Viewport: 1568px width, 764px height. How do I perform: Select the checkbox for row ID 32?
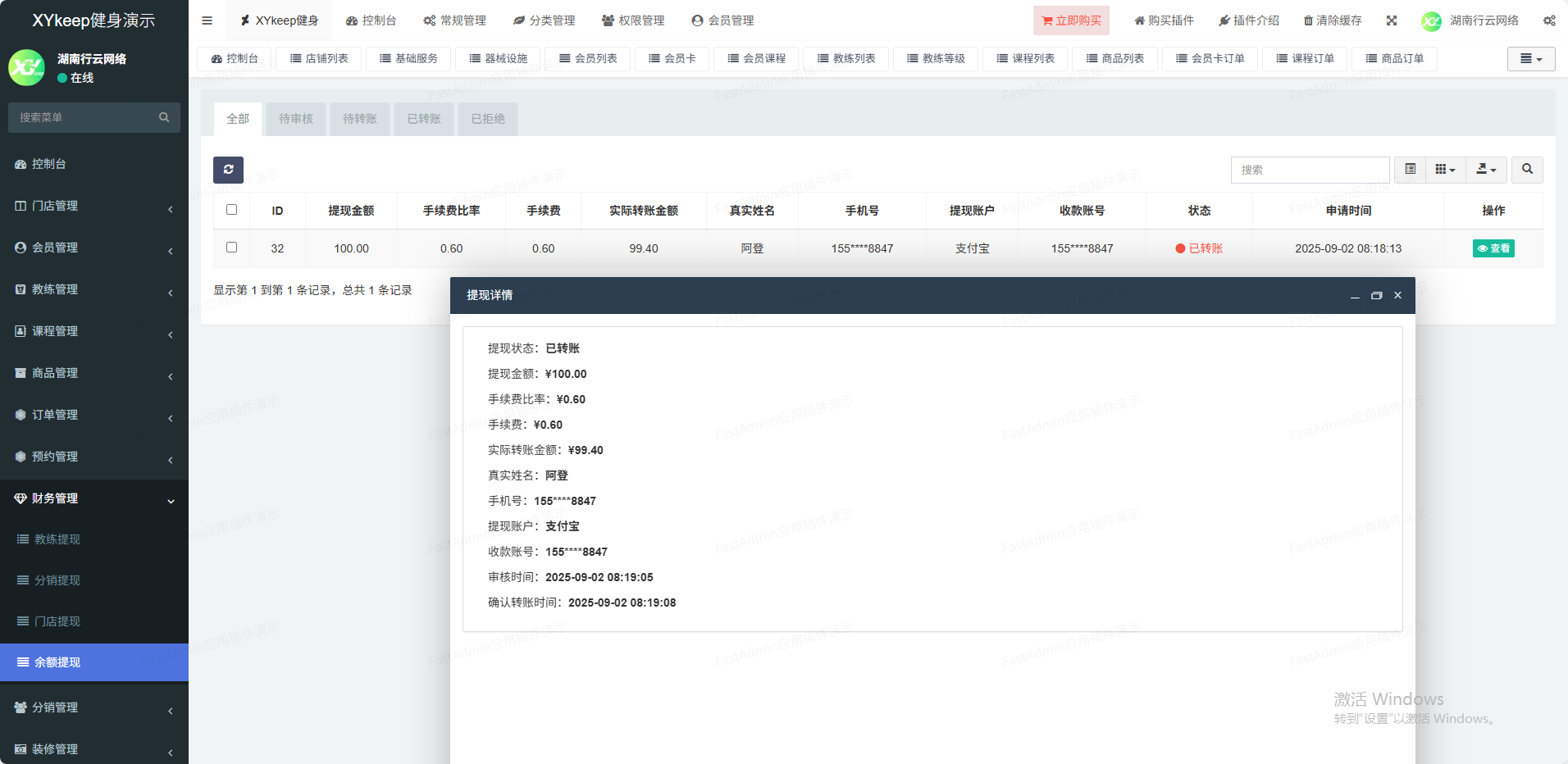(231, 248)
